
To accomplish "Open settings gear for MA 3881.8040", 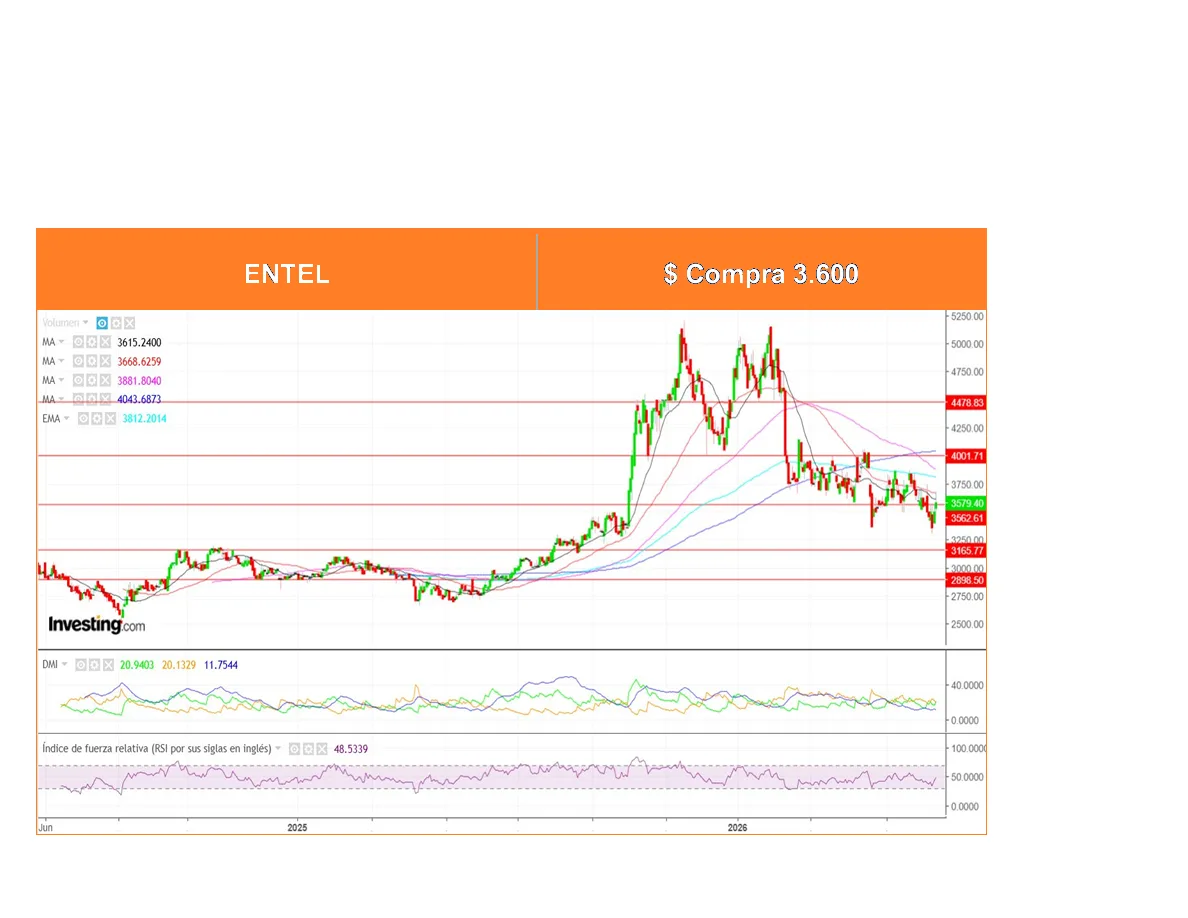I will pos(92,380).
